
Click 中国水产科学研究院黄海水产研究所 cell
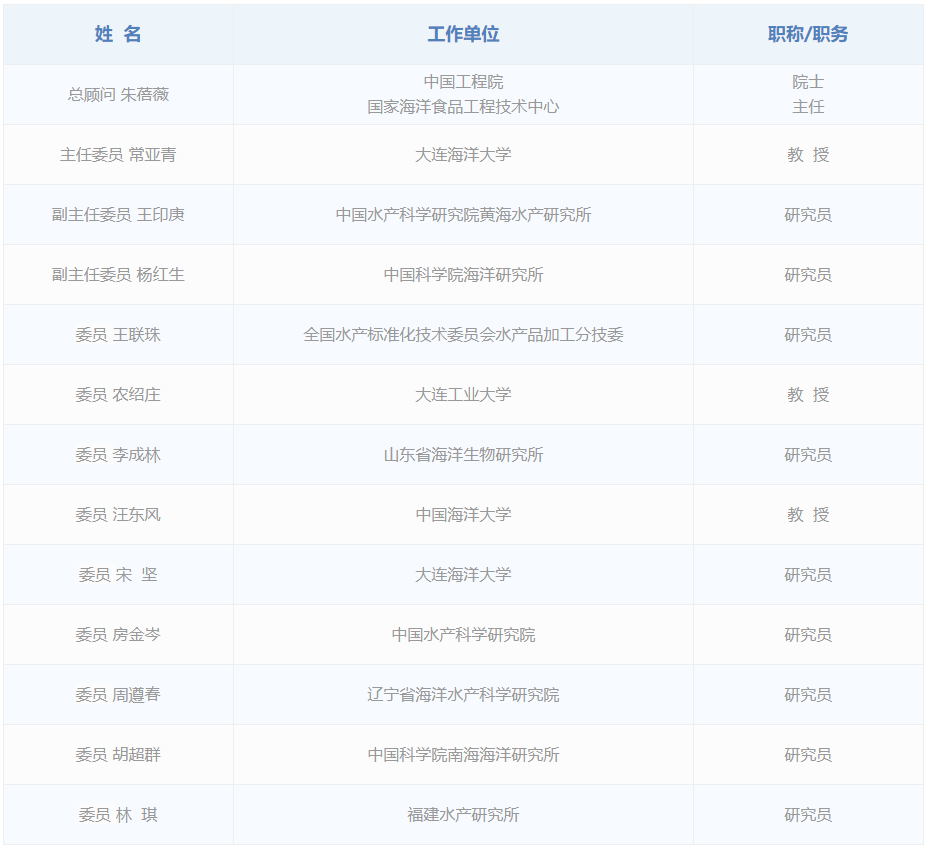point(463,214)
